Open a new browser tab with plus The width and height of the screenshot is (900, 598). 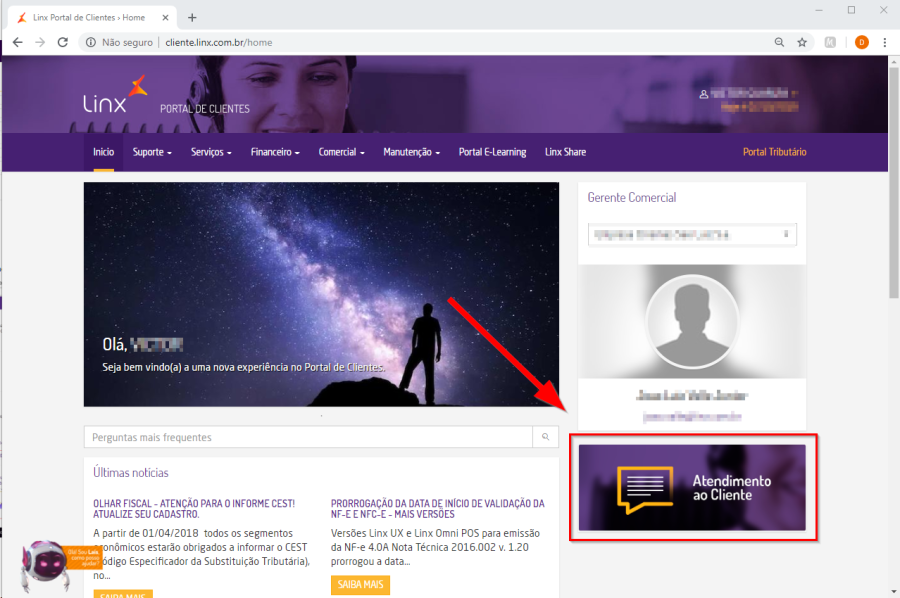coord(192,18)
